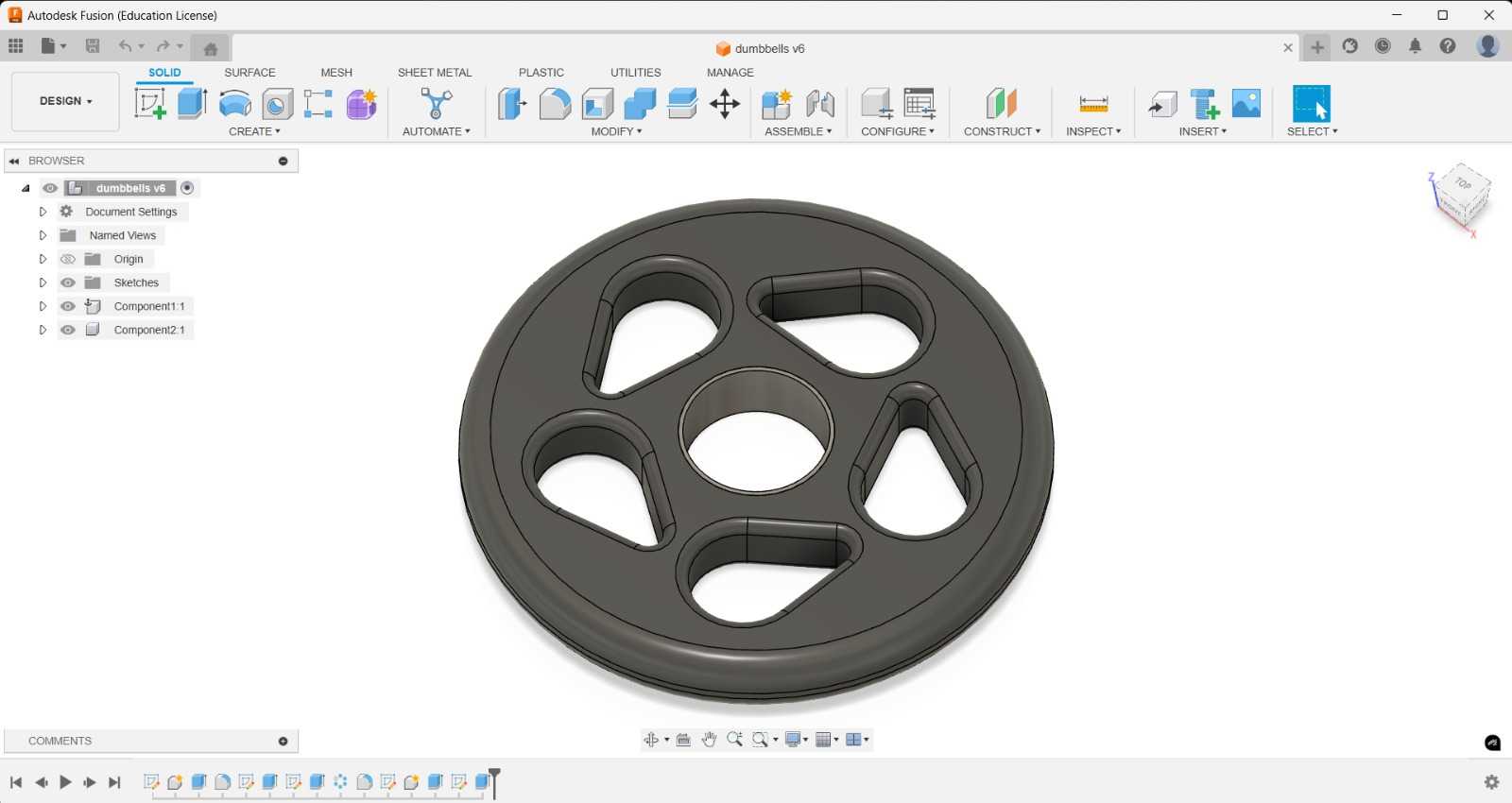The image size is (1512, 803).
Task: Hide Component1:1
Action: (68, 306)
